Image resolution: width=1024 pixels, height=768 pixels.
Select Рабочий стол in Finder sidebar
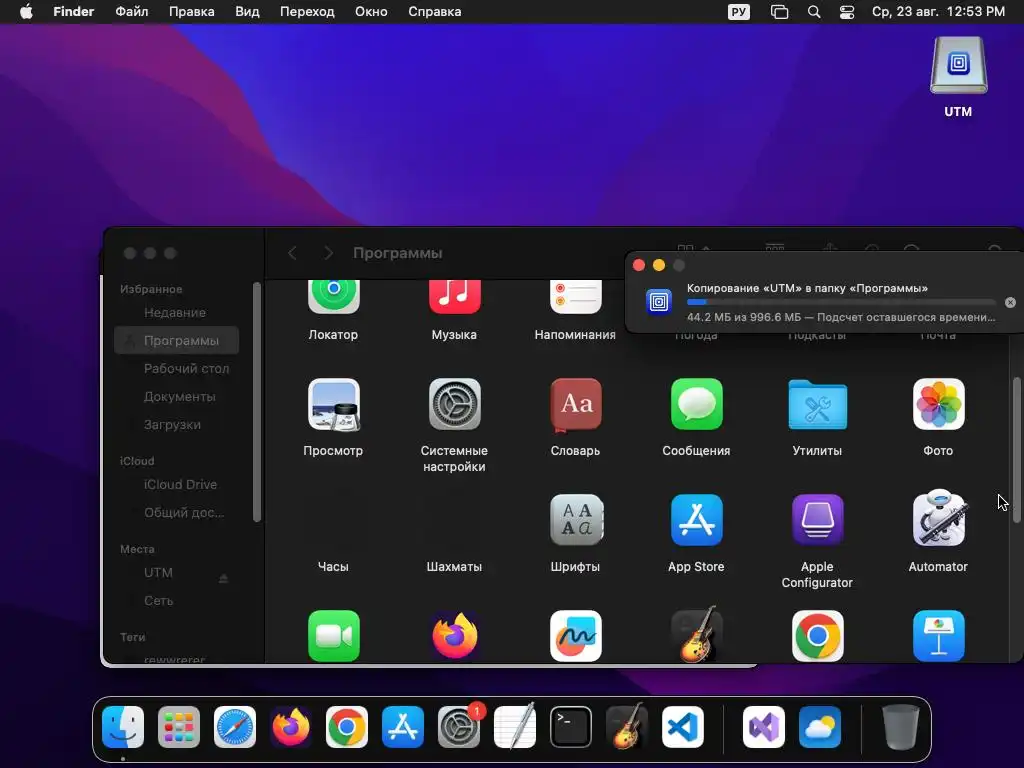pos(176,368)
